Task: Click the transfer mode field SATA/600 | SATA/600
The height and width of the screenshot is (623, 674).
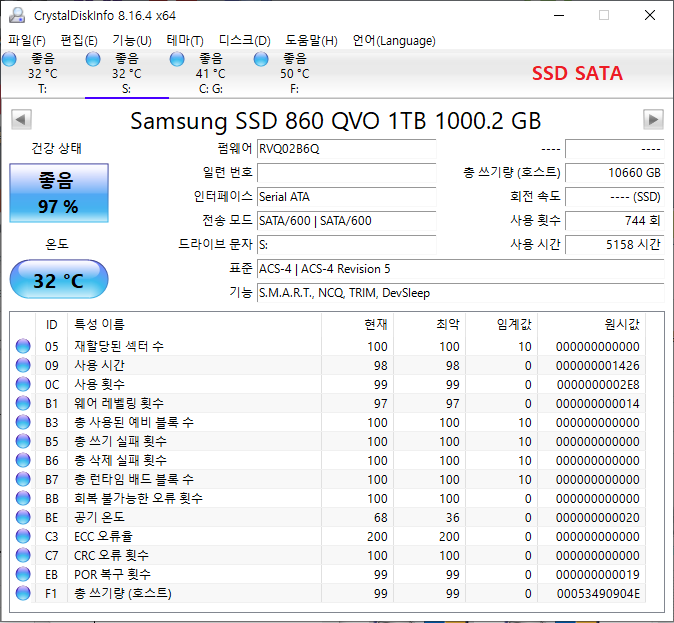Action: coord(346,221)
